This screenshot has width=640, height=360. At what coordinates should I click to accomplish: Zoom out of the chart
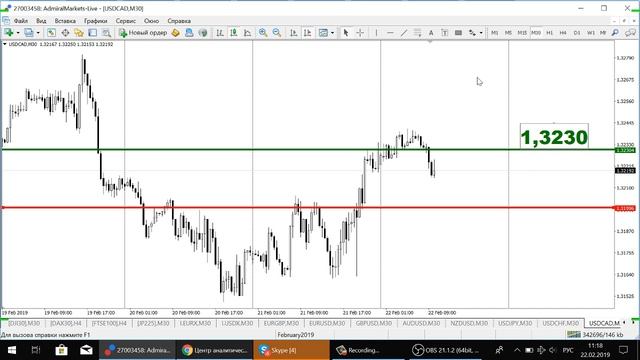point(277,33)
